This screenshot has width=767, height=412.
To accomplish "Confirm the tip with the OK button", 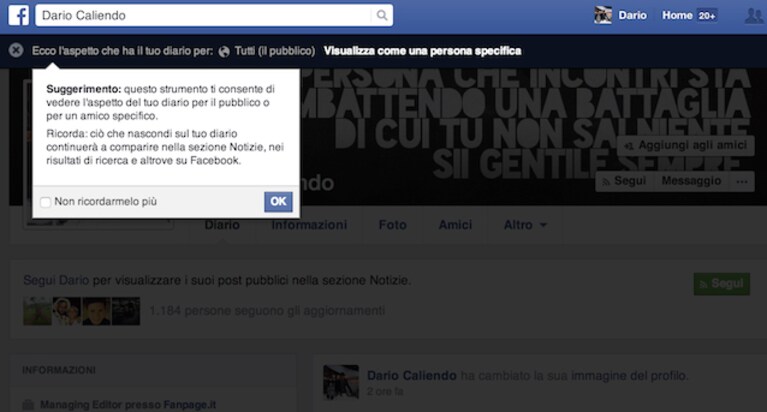I will [x=278, y=202].
